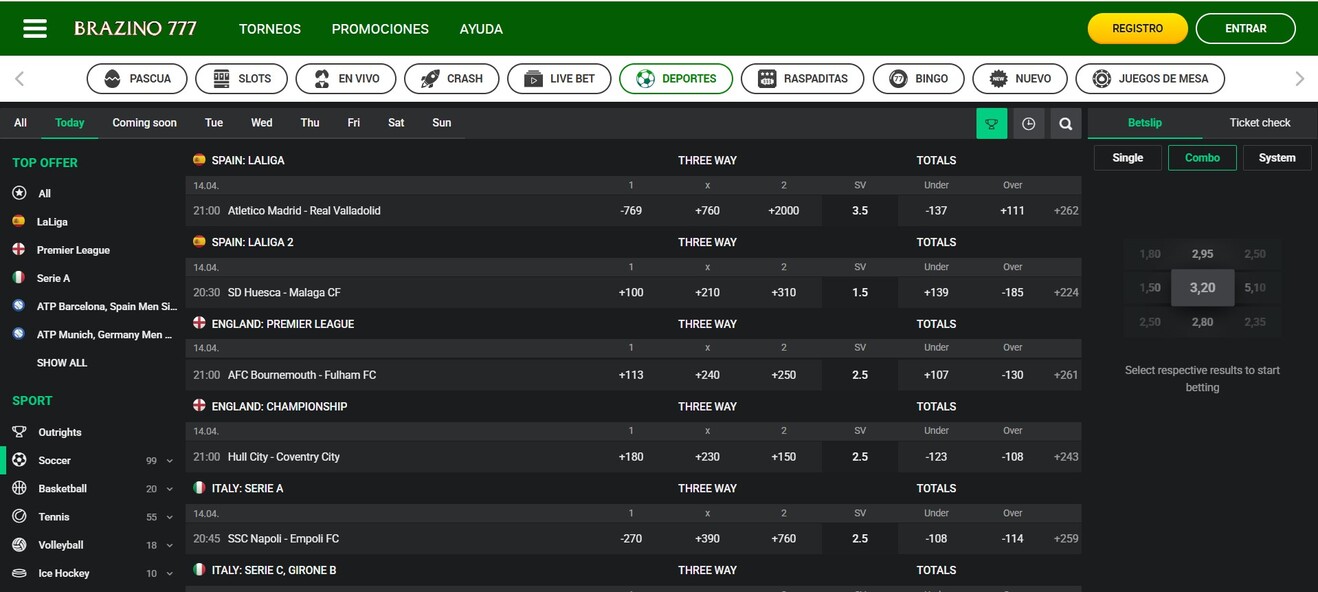This screenshot has height=592, width=1318.
Task: Switch to the Betslip tab
Action: tap(1145, 123)
